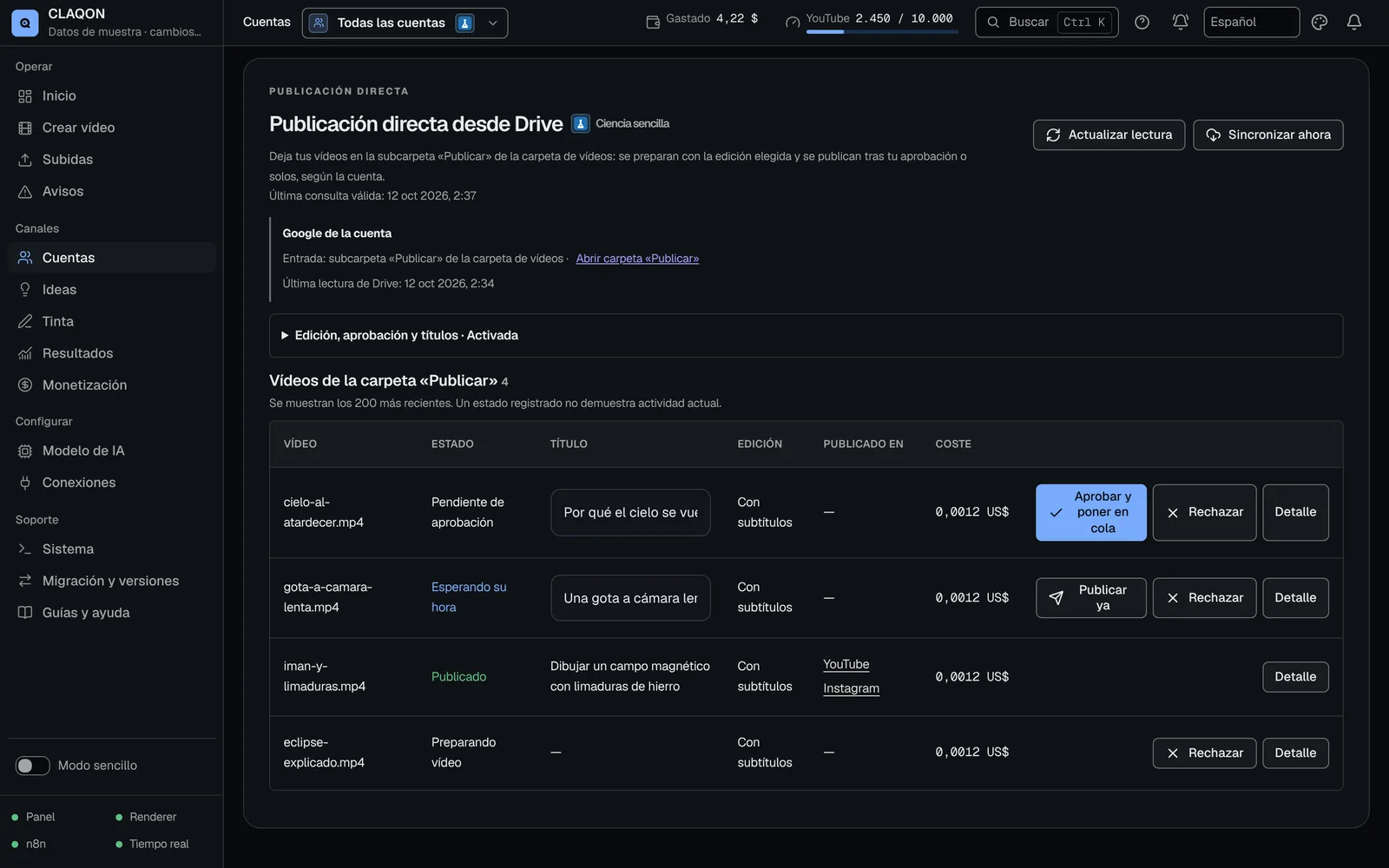Open the alerts bell icon beside the Español selector
This screenshot has height=868, width=1389.
(1181, 23)
